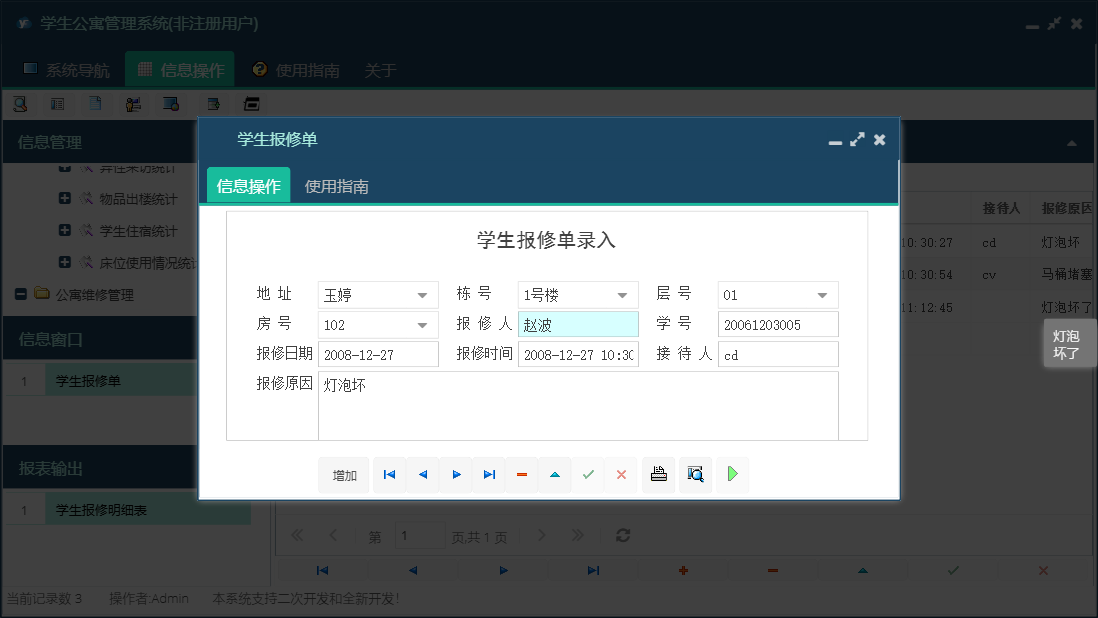Cancel editing with the red X icon

point(621,474)
